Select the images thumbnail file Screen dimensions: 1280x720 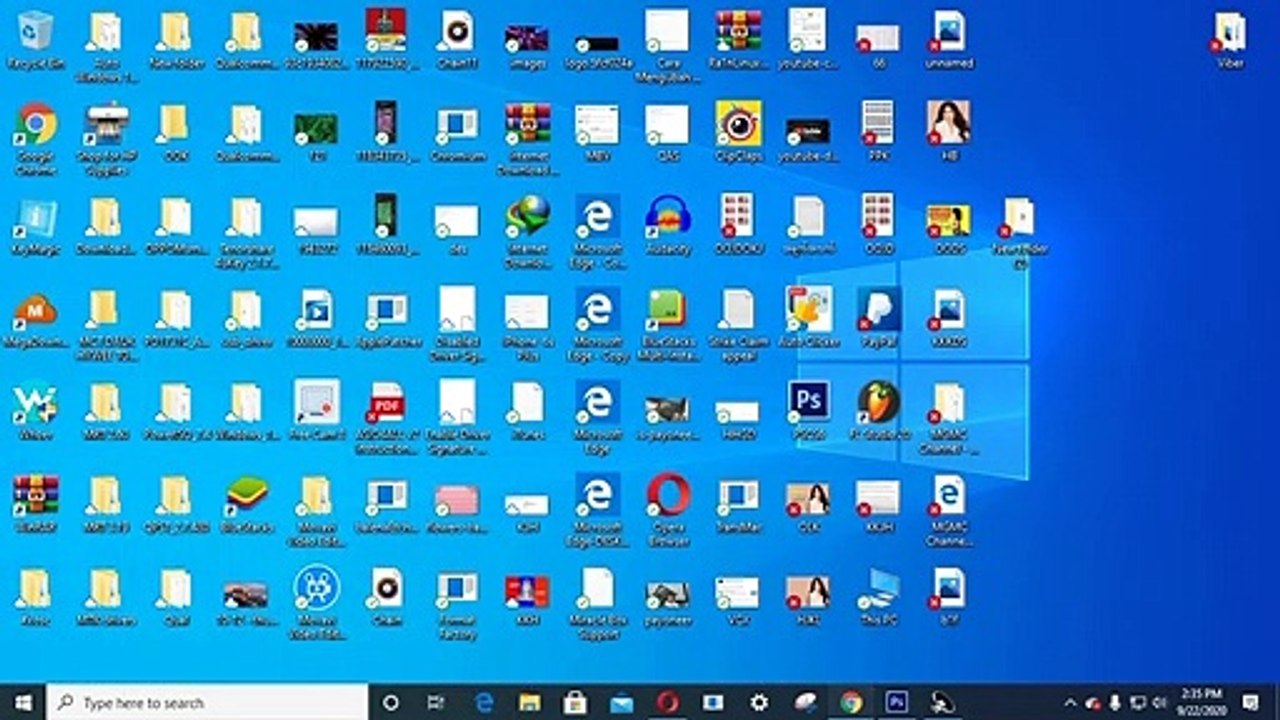coord(527,45)
